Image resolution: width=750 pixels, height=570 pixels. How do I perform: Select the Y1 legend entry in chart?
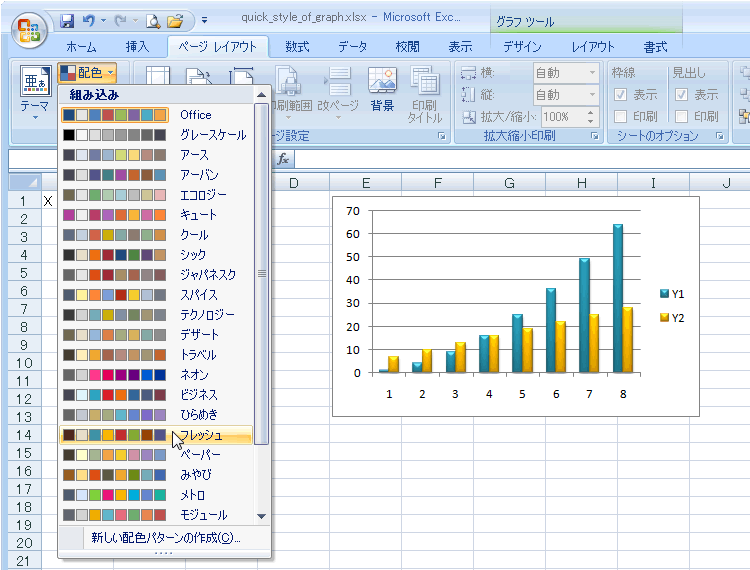tap(672, 294)
